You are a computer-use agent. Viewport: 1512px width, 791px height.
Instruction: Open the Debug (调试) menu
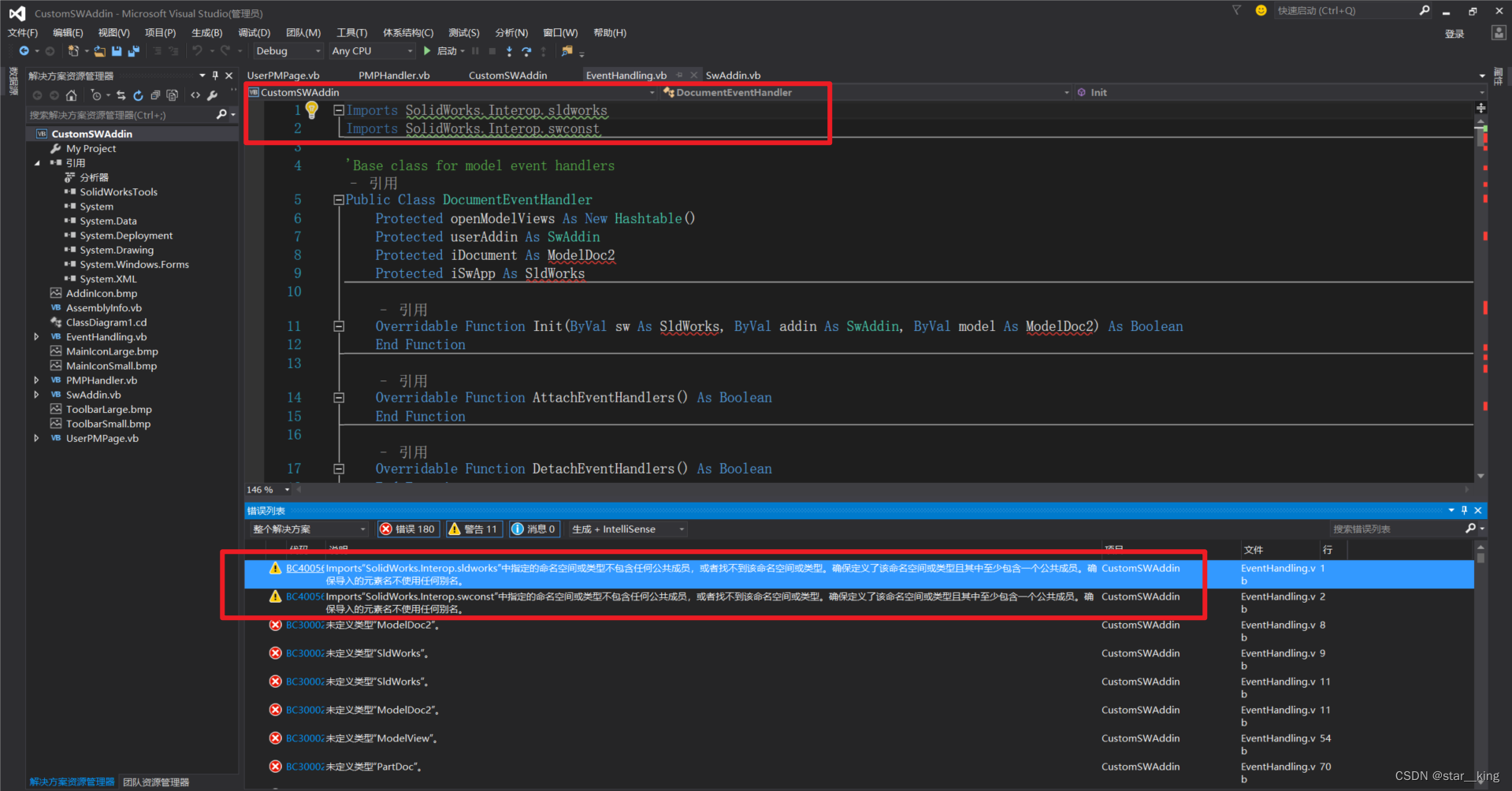[x=254, y=33]
